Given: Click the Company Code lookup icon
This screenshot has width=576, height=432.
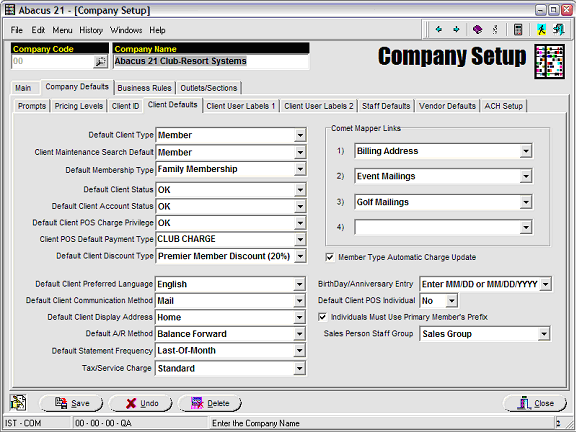Looking at the screenshot, I should point(100,62).
